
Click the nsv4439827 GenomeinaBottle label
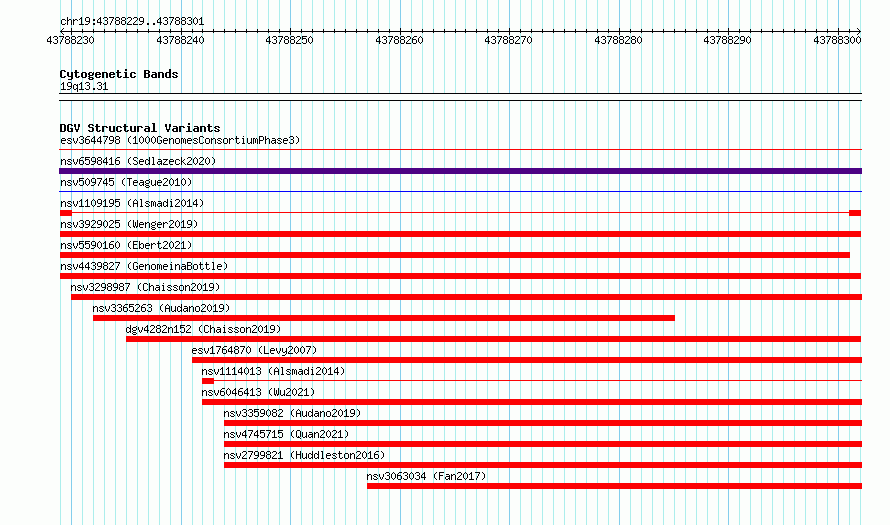(144, 266)
